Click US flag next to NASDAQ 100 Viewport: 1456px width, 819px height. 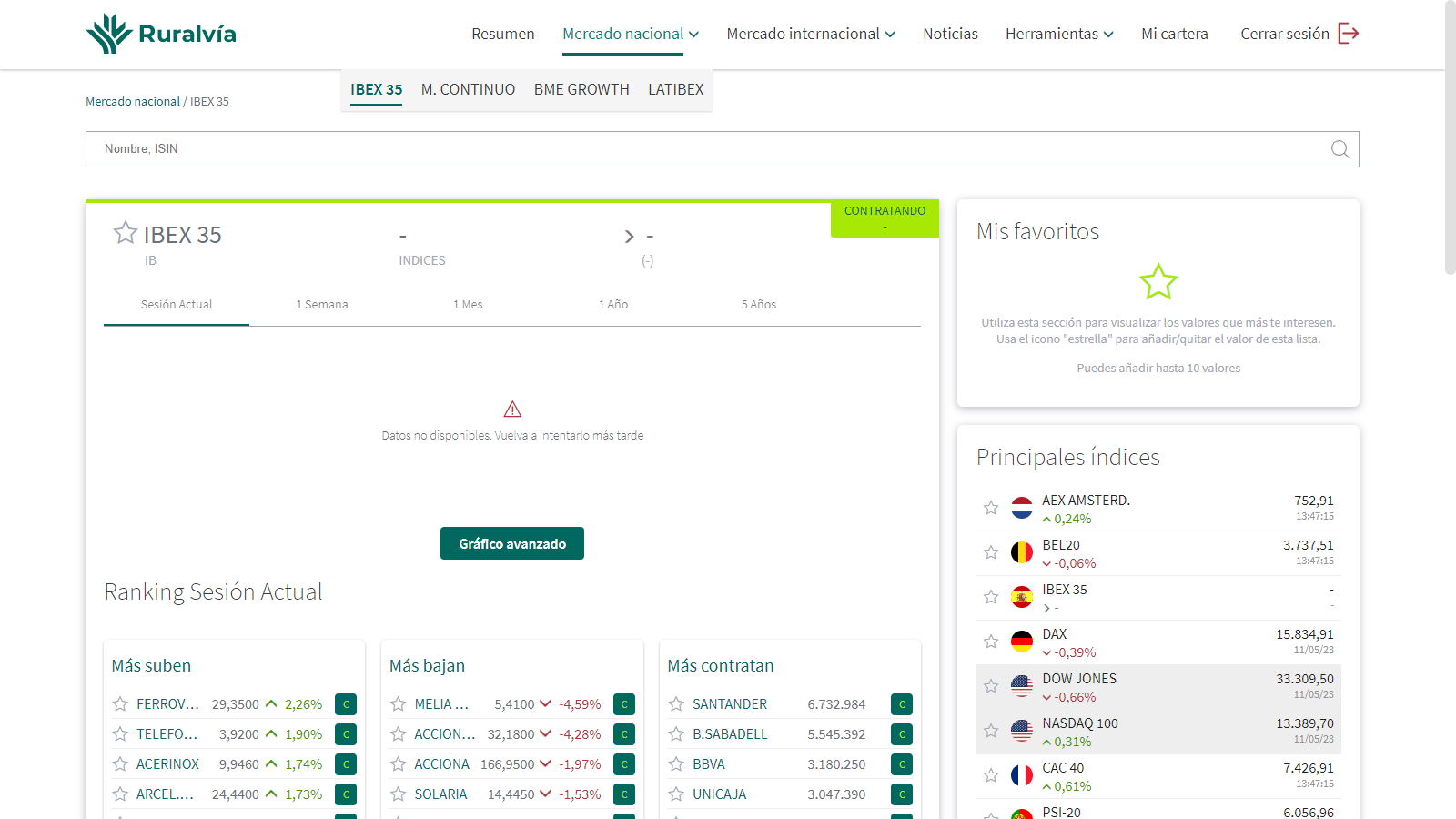1022,731
